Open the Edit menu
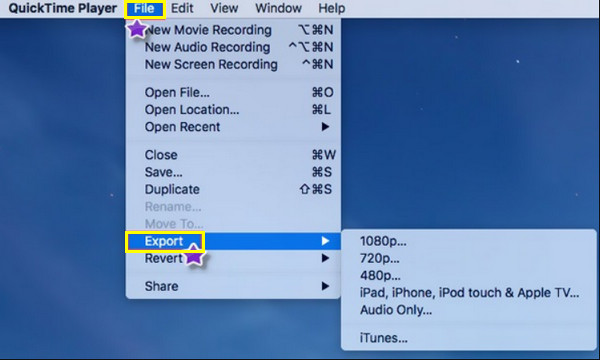Image resolution: width=600 pixels, height=360 pixels. (182, 8)
